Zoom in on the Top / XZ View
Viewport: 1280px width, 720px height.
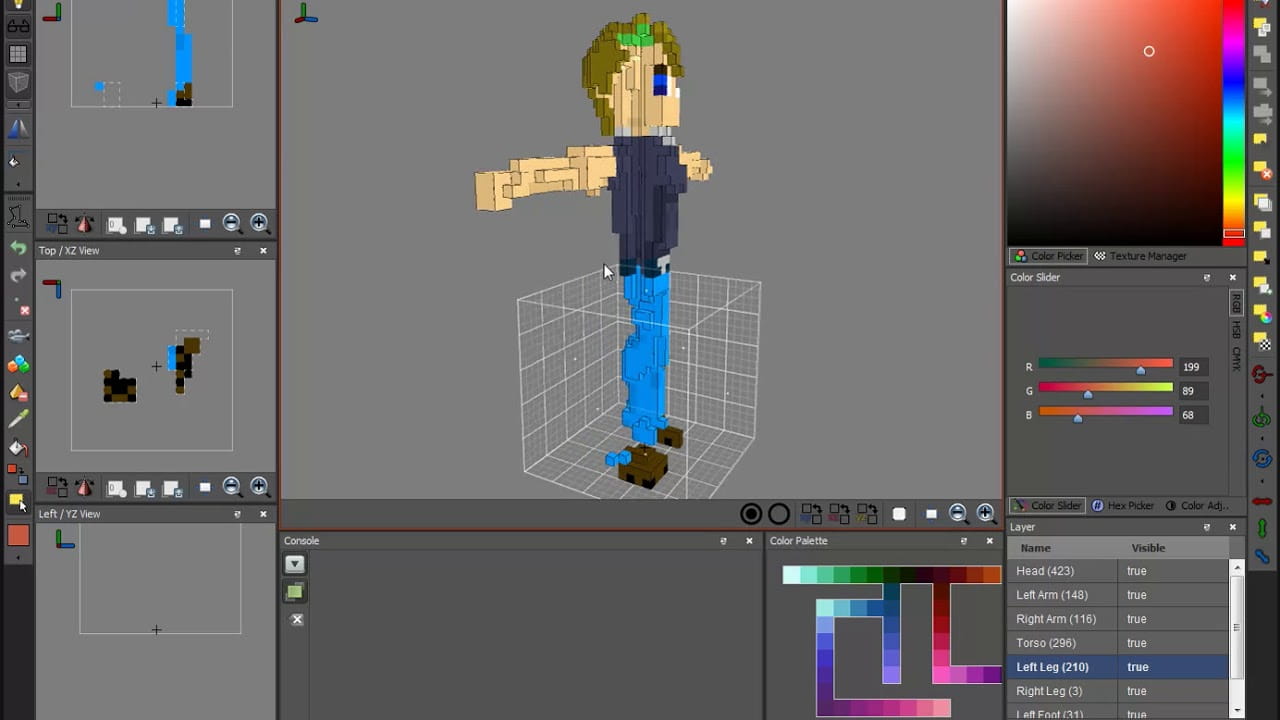click(260, 487)
